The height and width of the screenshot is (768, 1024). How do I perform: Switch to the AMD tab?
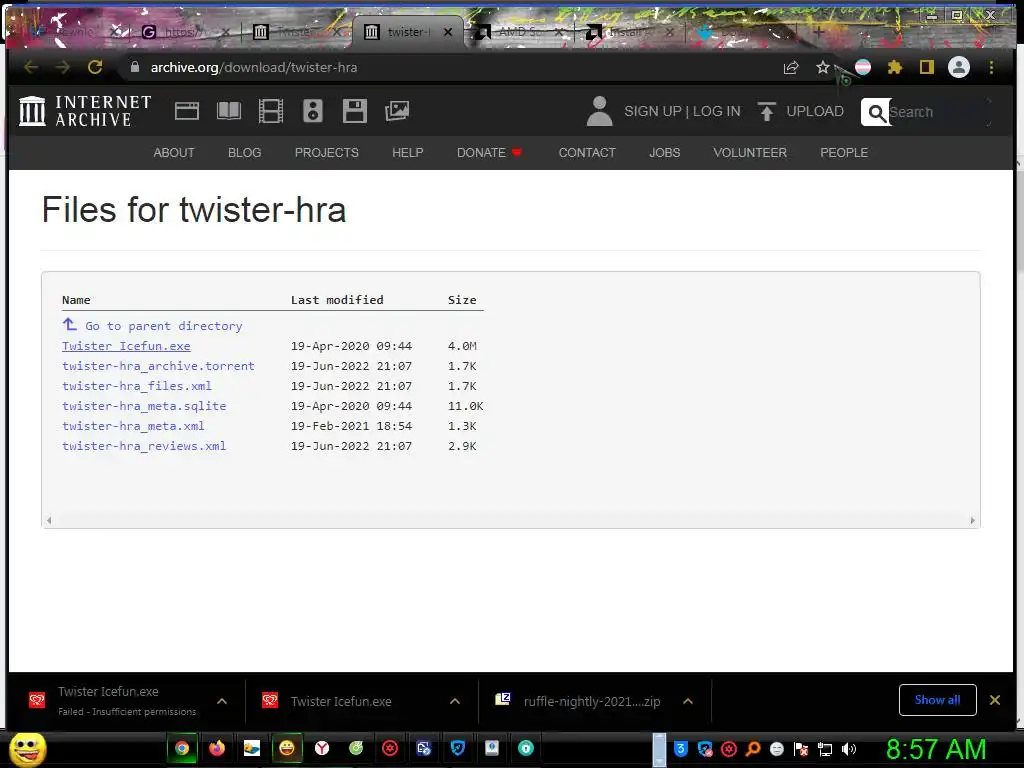pyautogui.click(x=520, y=32)
